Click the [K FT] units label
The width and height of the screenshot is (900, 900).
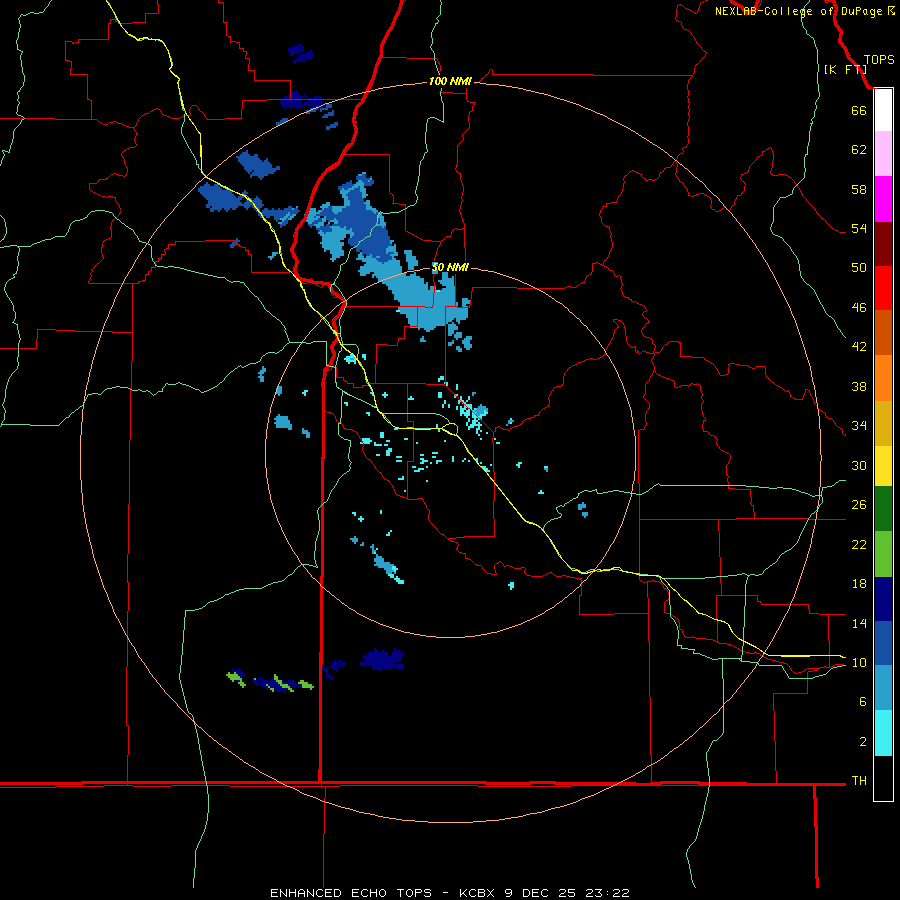[x=845, y=69]
